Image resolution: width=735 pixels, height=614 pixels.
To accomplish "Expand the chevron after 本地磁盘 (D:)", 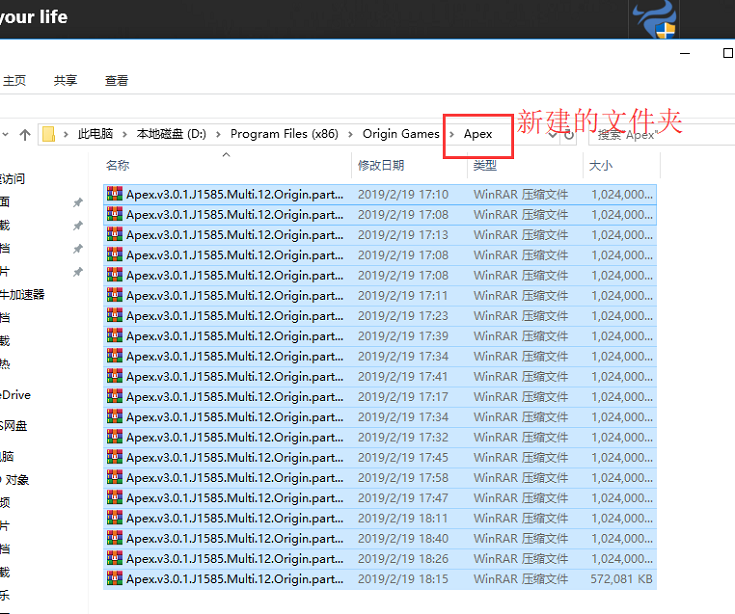I will (x=218, y=135).
